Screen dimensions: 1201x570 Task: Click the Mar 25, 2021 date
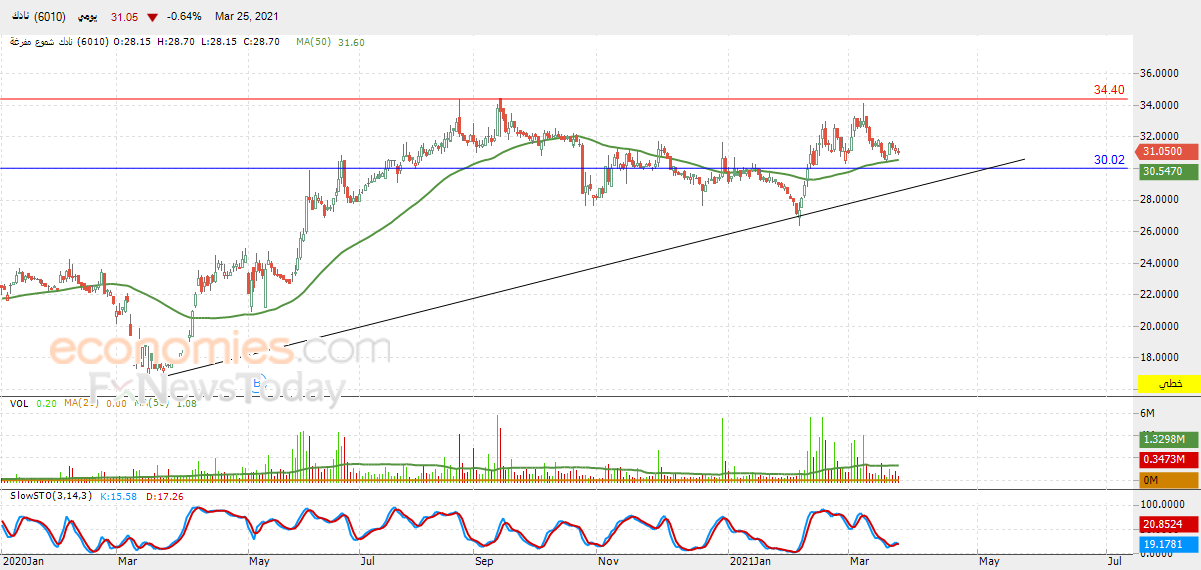point(248,17)
